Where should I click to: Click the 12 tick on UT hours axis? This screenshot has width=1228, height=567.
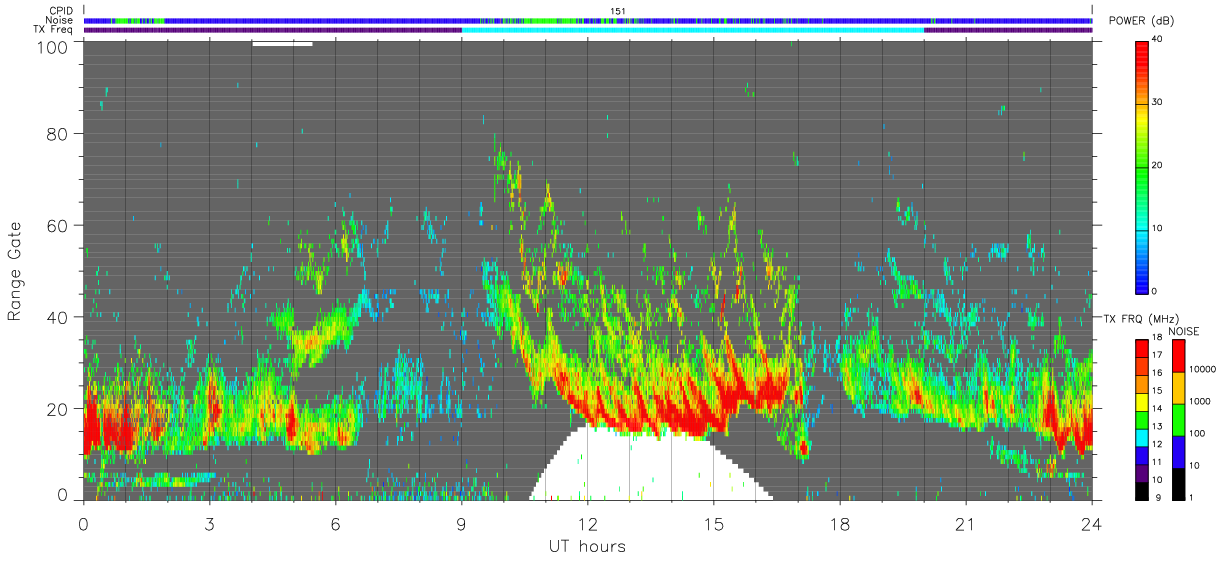pyautogui.click(x=587, y=524)
